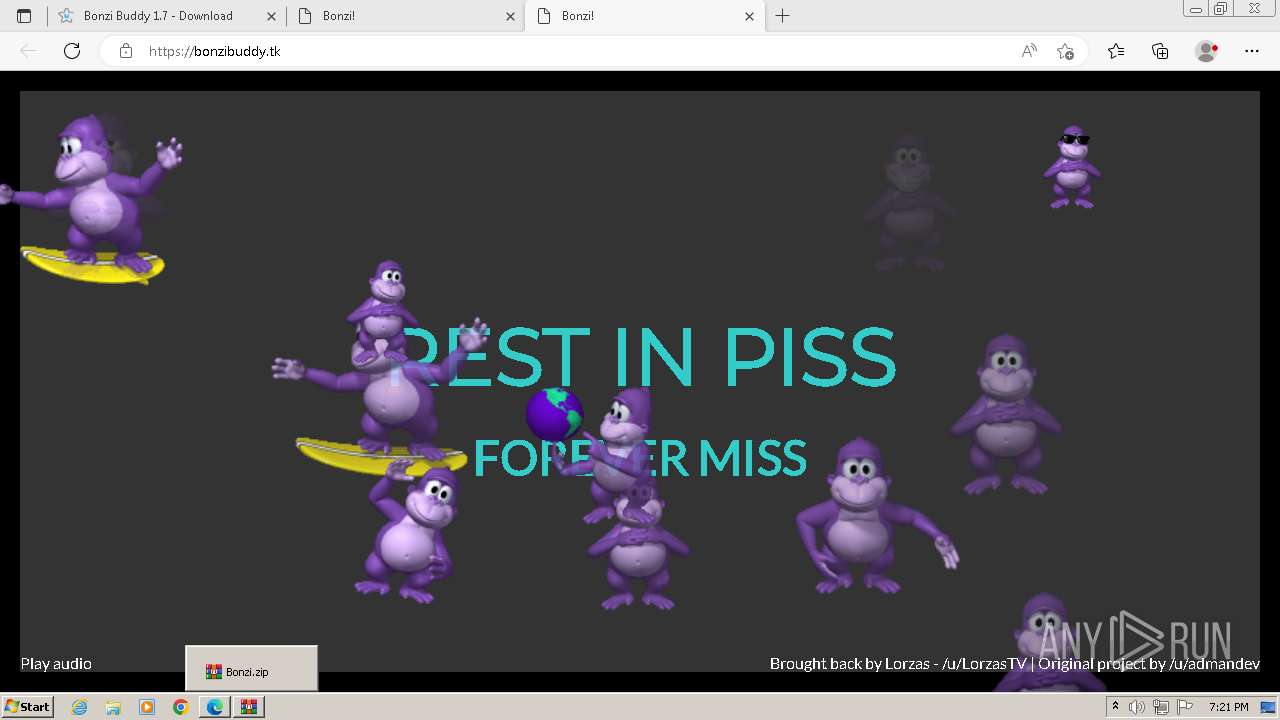Click the Bonzi wearing sunglasses

coord(1072,168)
